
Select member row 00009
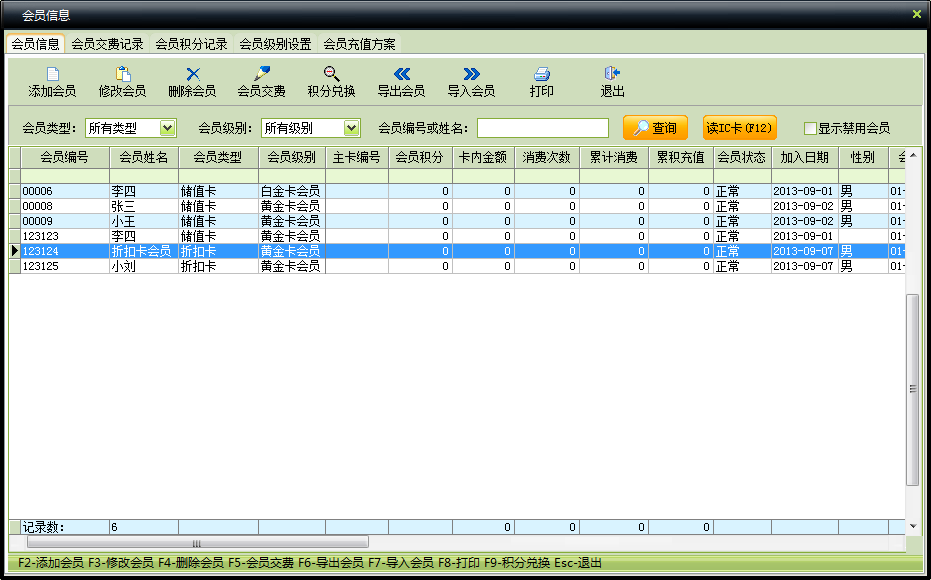click(x=457, y=221)
